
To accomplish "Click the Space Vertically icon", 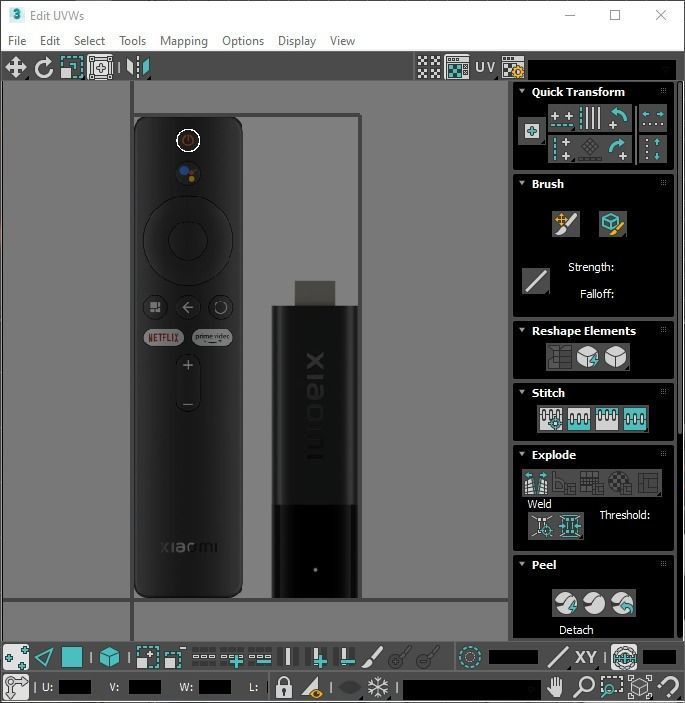I will pos(653,149).
